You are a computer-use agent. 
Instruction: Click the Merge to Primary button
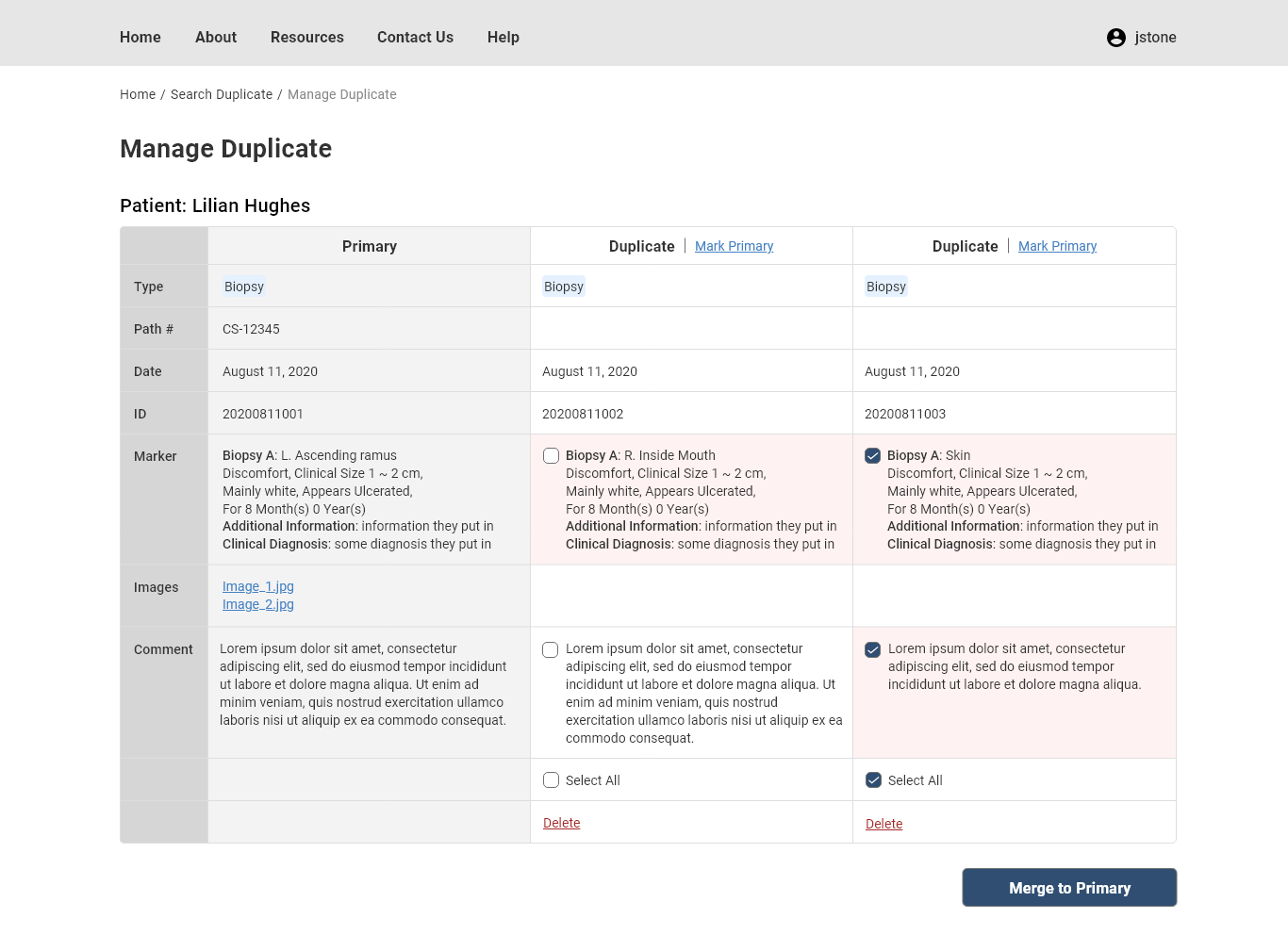coord(1068,887)
